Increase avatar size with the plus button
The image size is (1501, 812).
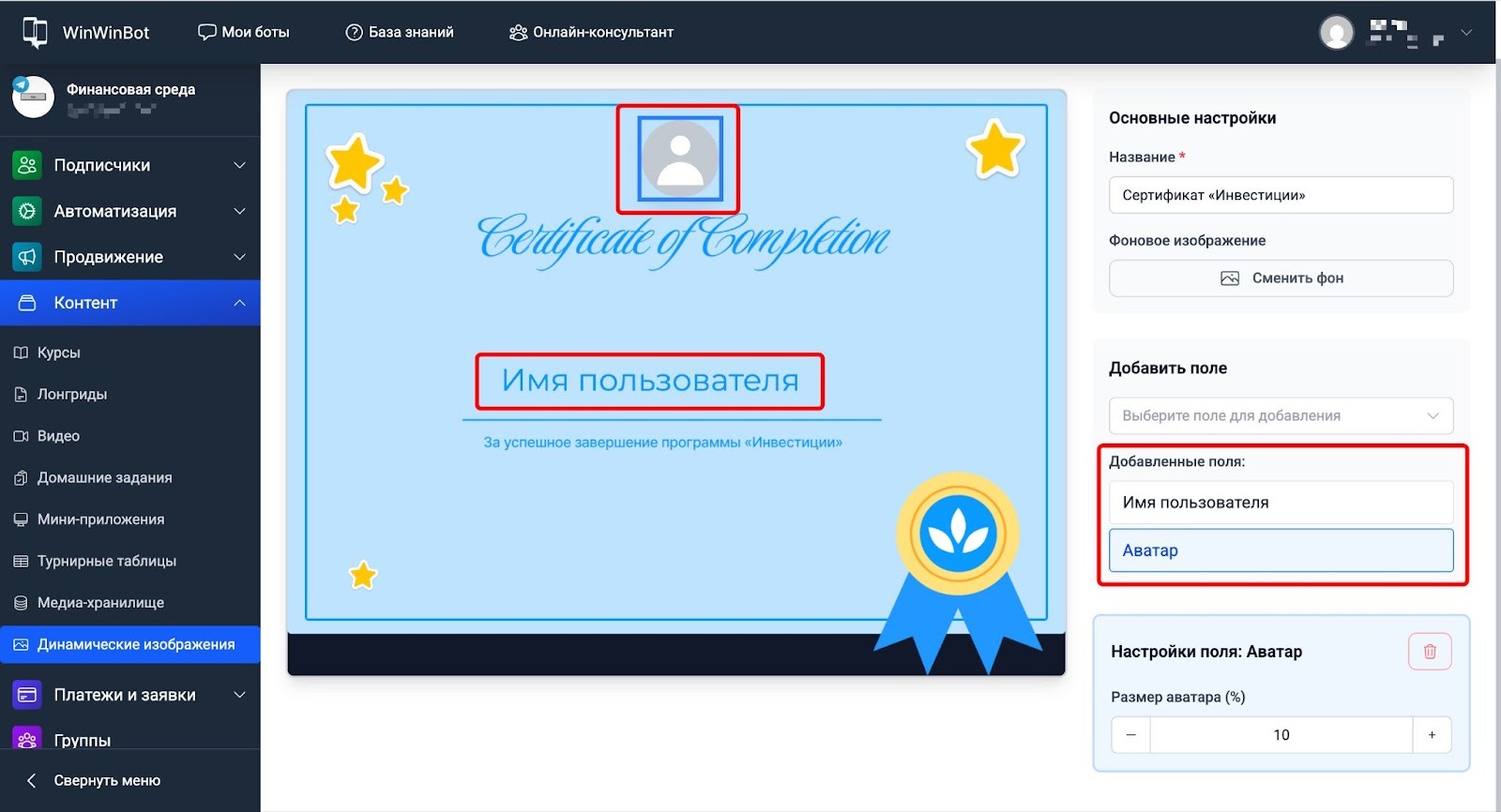1432,735
